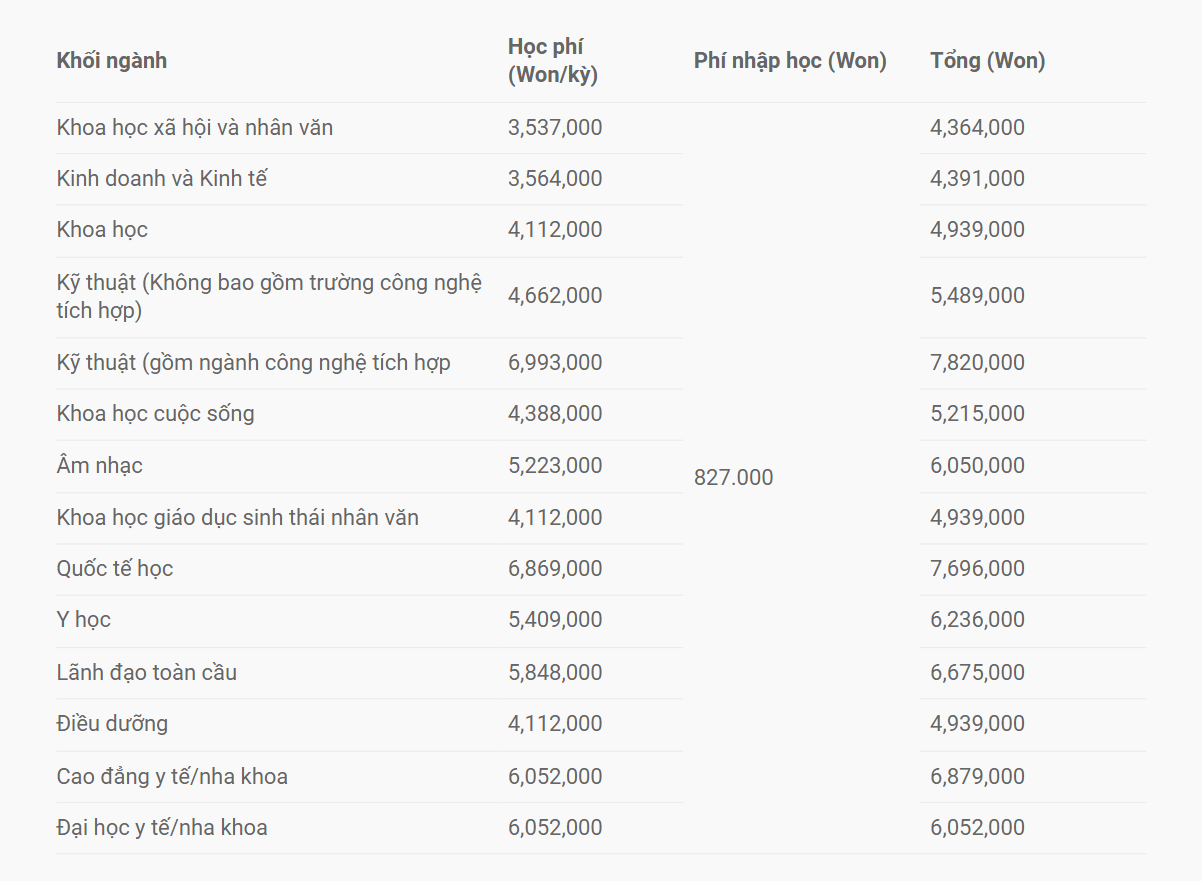Select the tuition value 6,993,000
This screenshot has height=881, width=1202.
[x=555, y=363]
